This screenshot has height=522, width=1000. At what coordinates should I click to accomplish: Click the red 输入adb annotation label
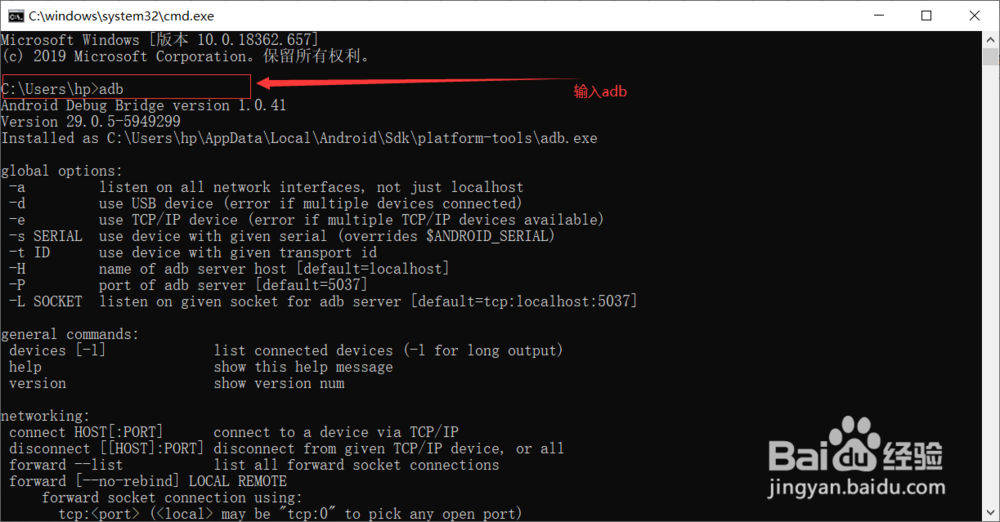(x=599, y=92)
